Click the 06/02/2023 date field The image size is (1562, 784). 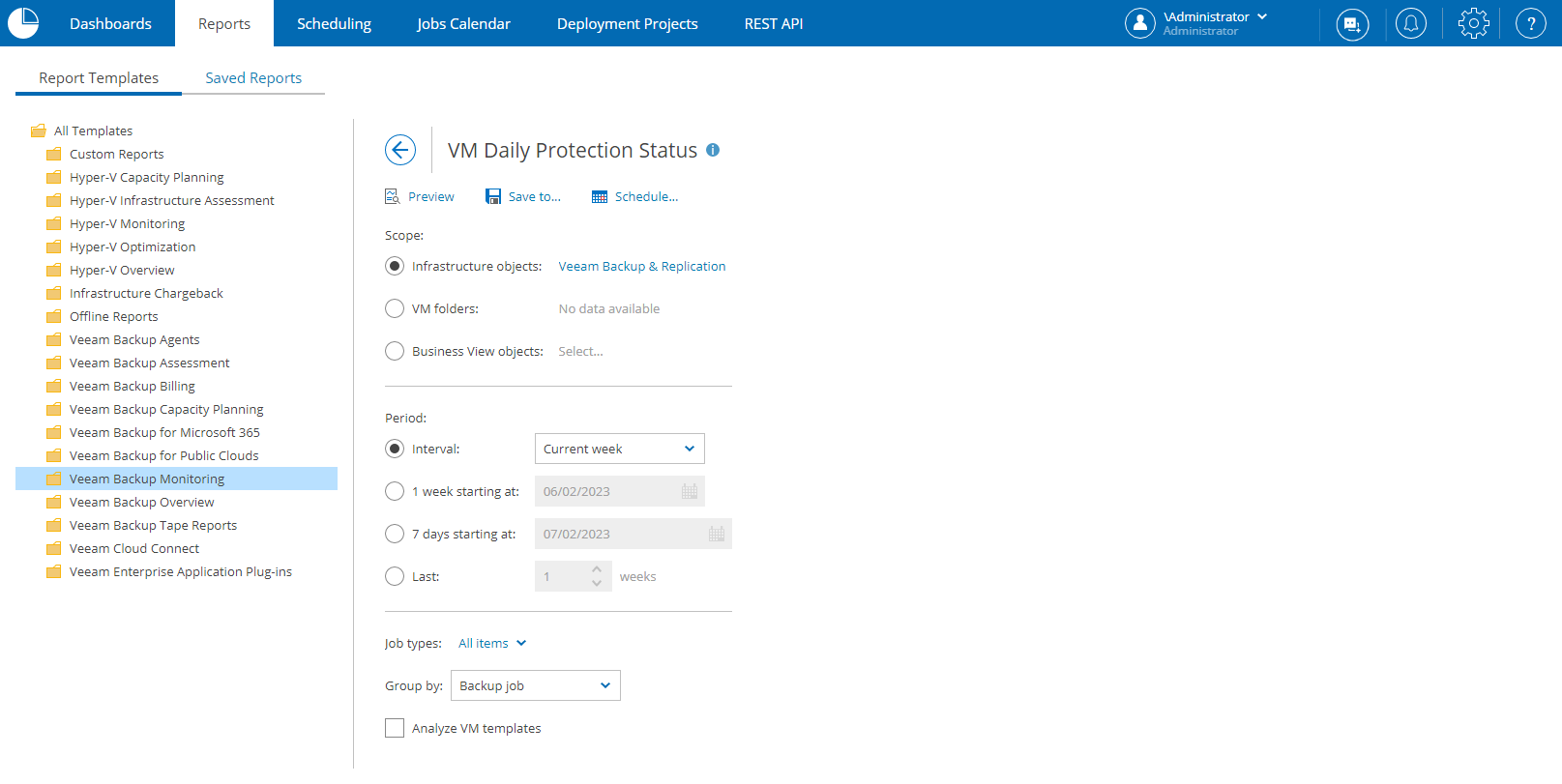(x=620, y=491)
